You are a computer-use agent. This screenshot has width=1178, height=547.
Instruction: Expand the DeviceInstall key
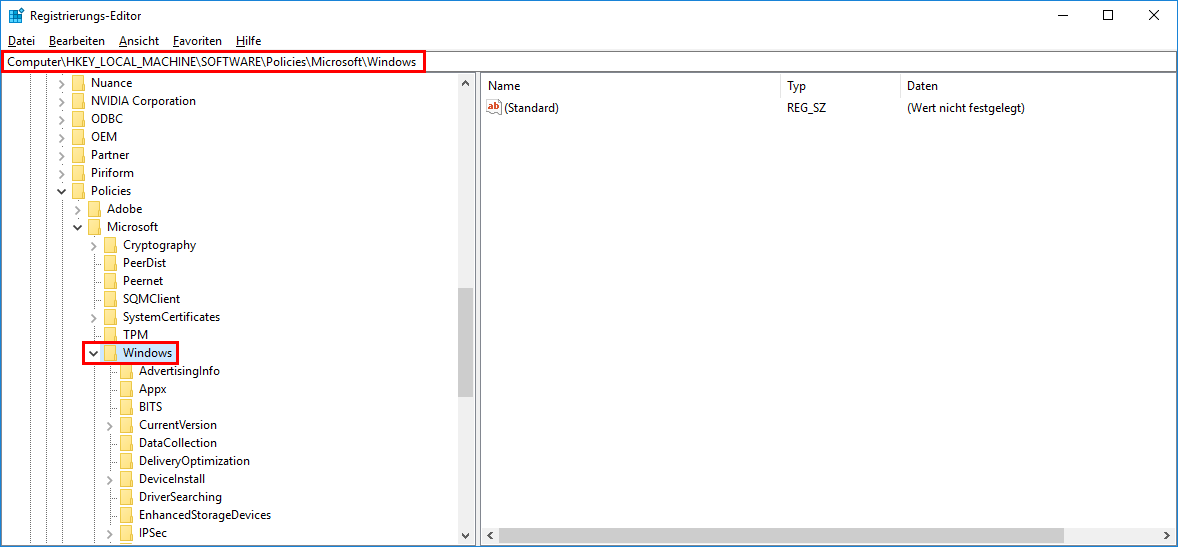110,480
